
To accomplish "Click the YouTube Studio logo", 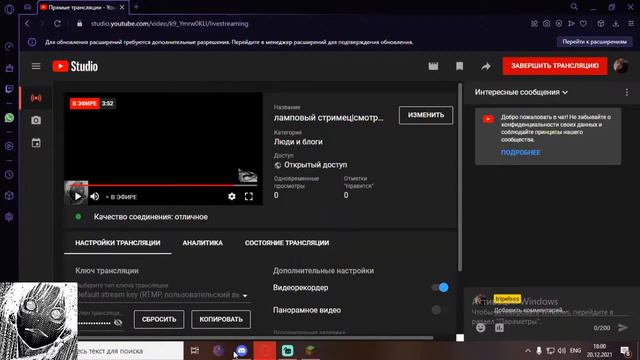I will click(x=75, y=66).
